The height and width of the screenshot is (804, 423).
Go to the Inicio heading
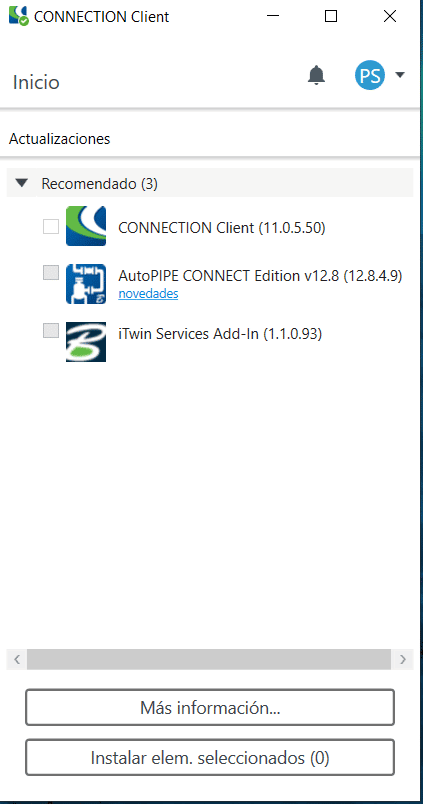[36, 82]
